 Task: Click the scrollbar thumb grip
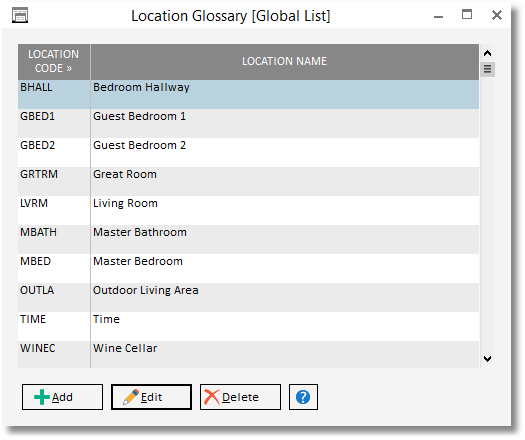tap(488, 69)
